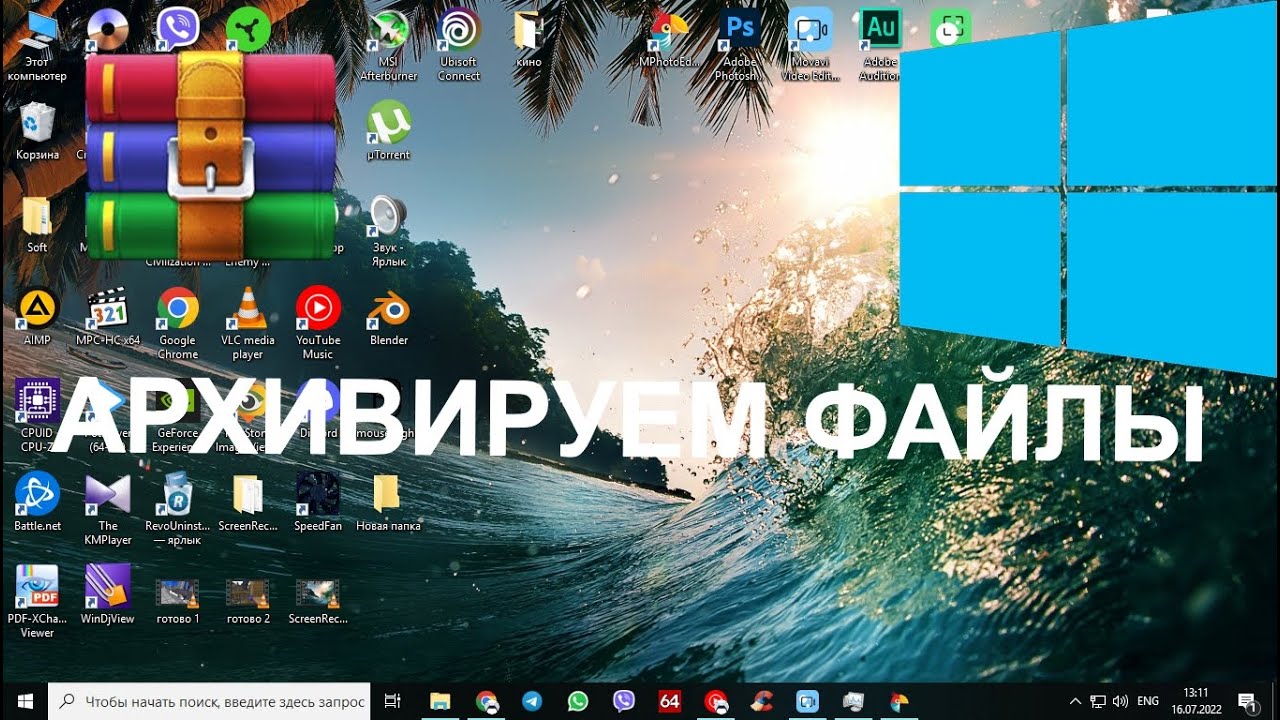Open File Explorer from taskbar
The height and width of the screenshot is (720, 1280).
click(440, 701)
